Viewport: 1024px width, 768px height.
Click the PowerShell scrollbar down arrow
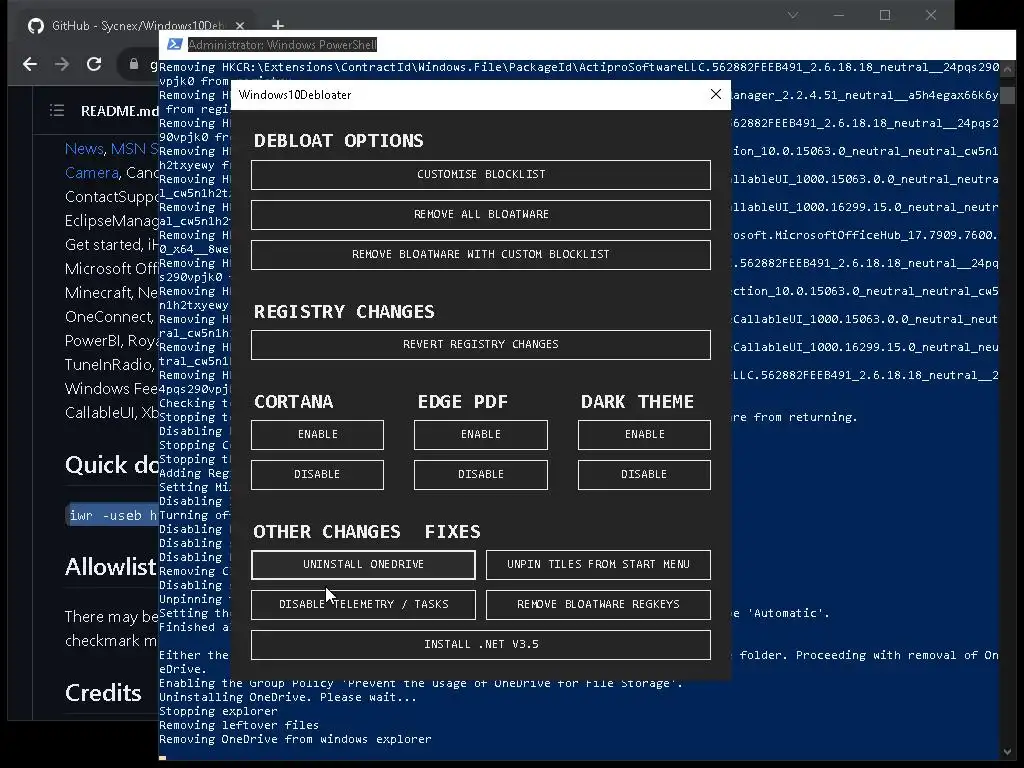coord(1007,752)
